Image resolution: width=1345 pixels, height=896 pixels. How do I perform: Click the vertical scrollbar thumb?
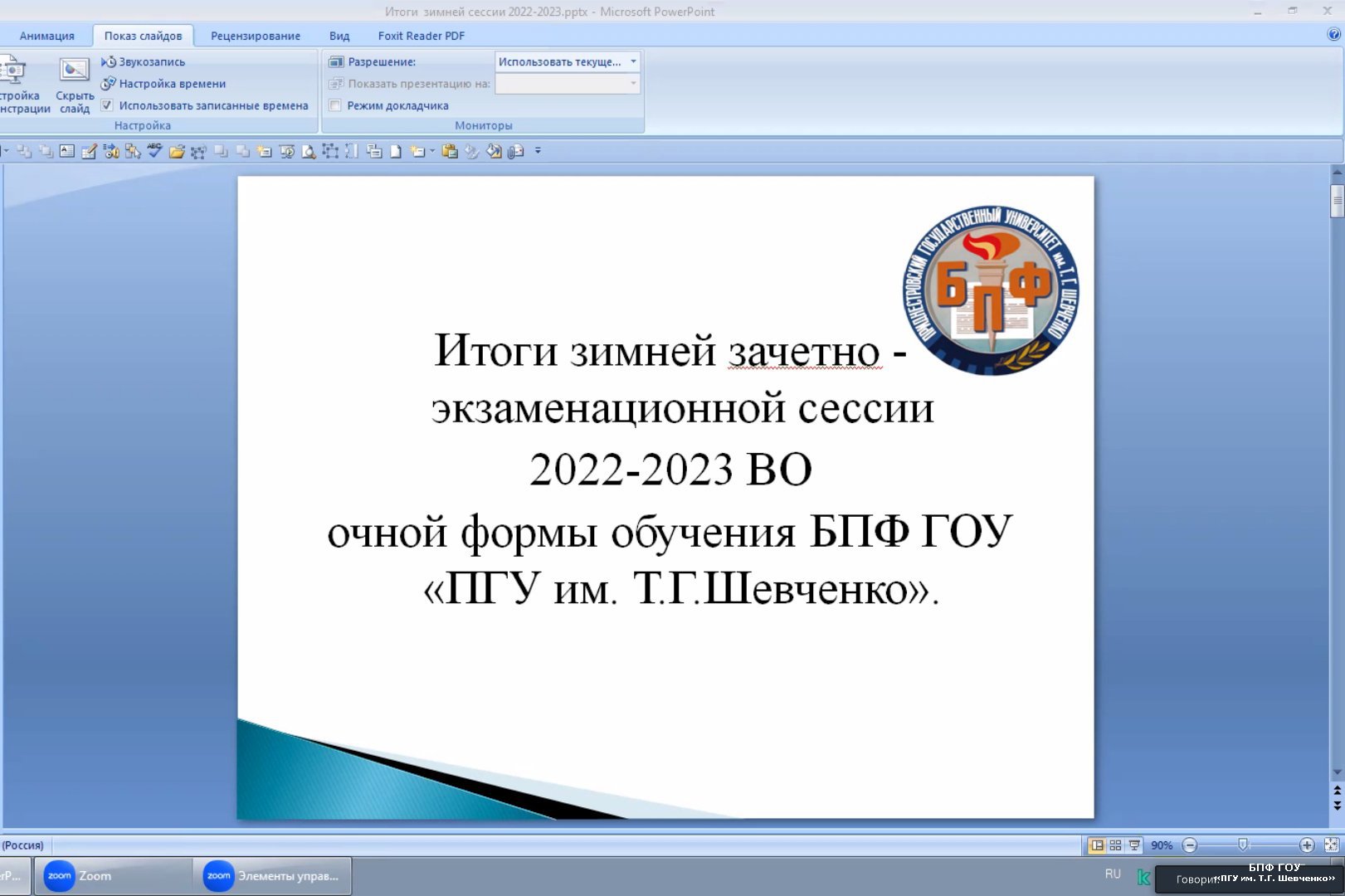point(1337,201)
